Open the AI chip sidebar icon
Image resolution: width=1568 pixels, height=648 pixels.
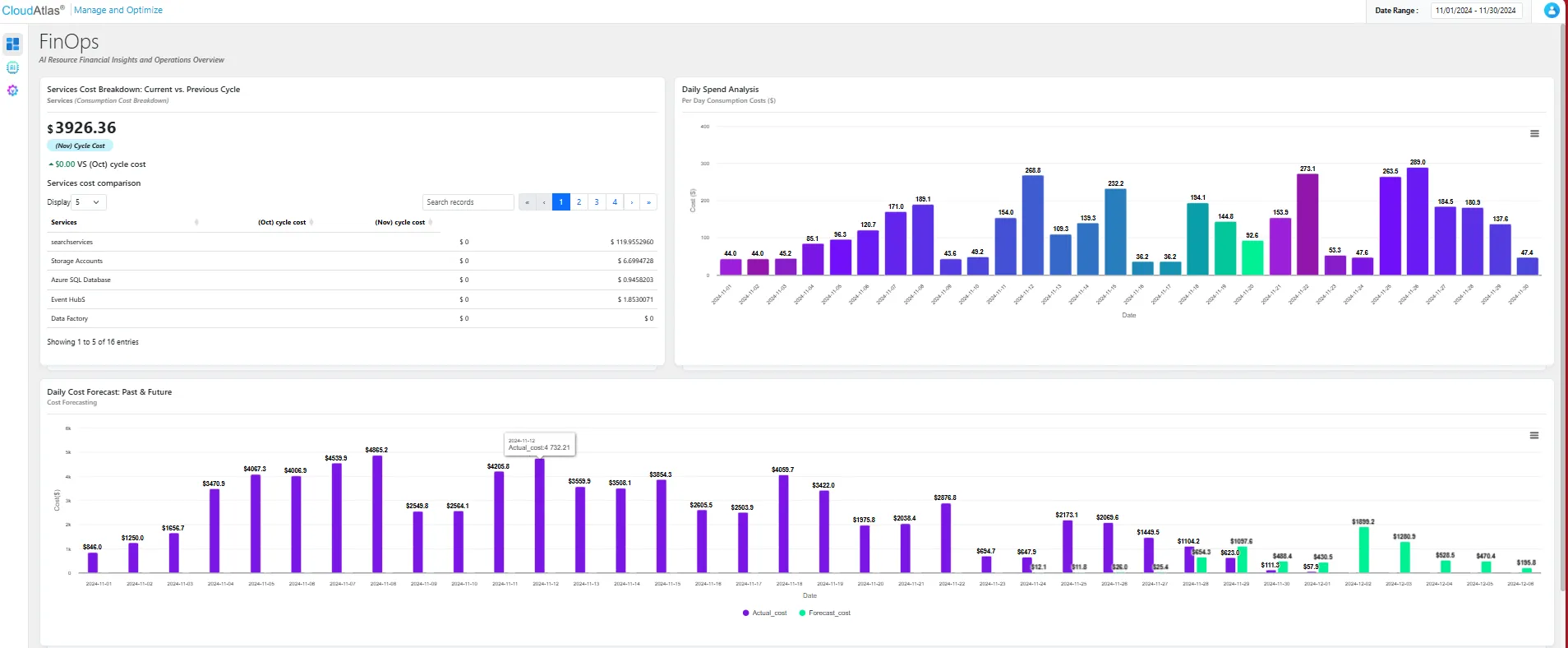tap(12, 67)
